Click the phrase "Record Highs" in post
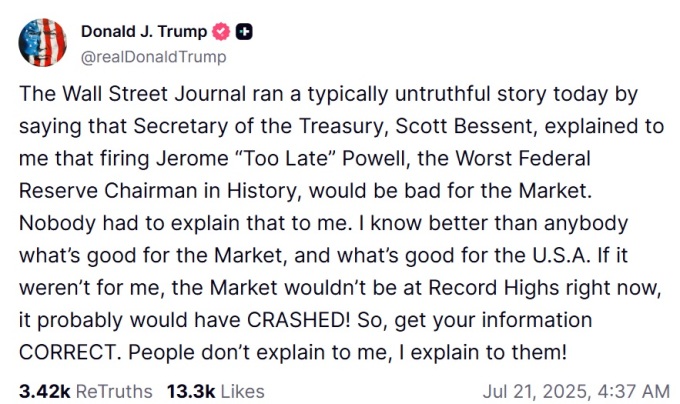Image resolution: width=680 pixels, height=404 pixels. click(494, 288)
